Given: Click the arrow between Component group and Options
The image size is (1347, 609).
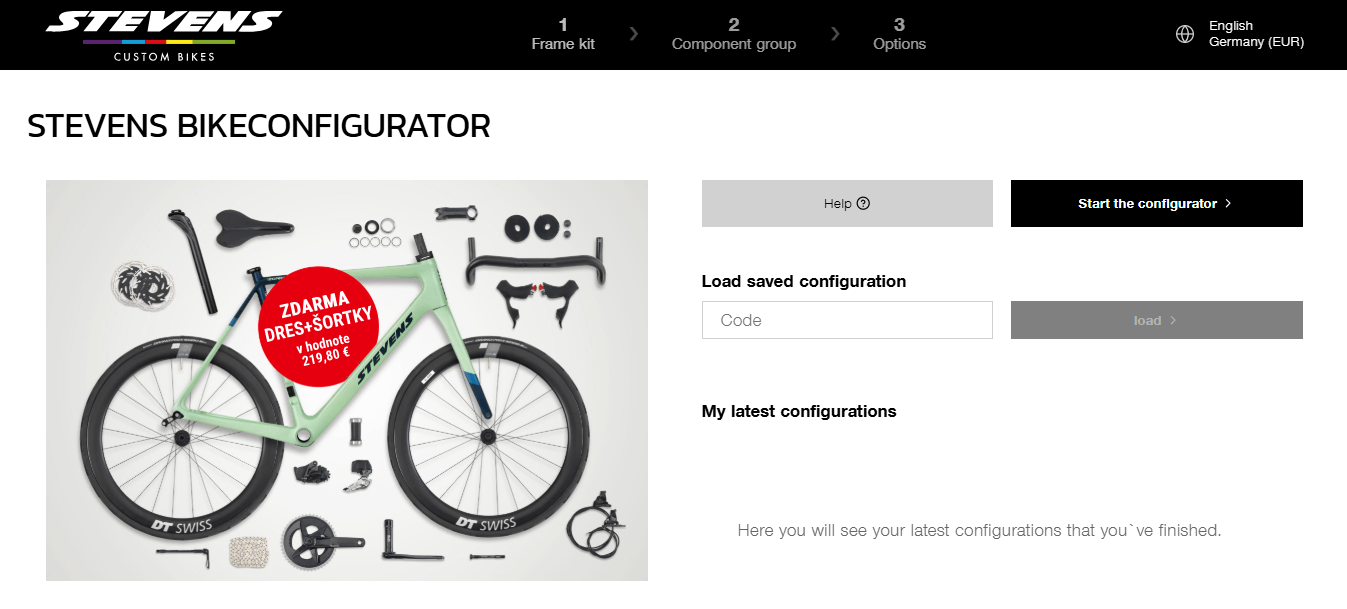Looking at the screenshot, I should click(x=835, y=34).
